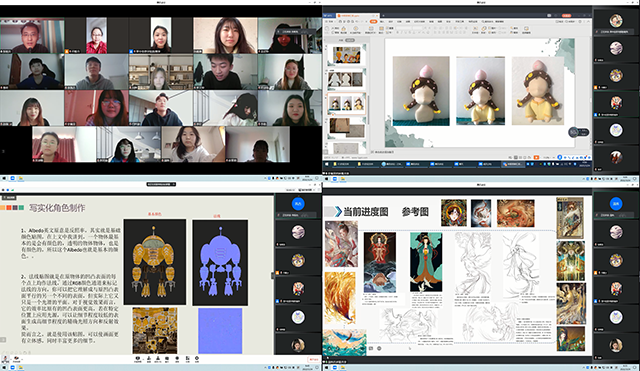Click the glasses man's video tile in gallery
The image size is (640, 371).
click(x=32, y=36)
